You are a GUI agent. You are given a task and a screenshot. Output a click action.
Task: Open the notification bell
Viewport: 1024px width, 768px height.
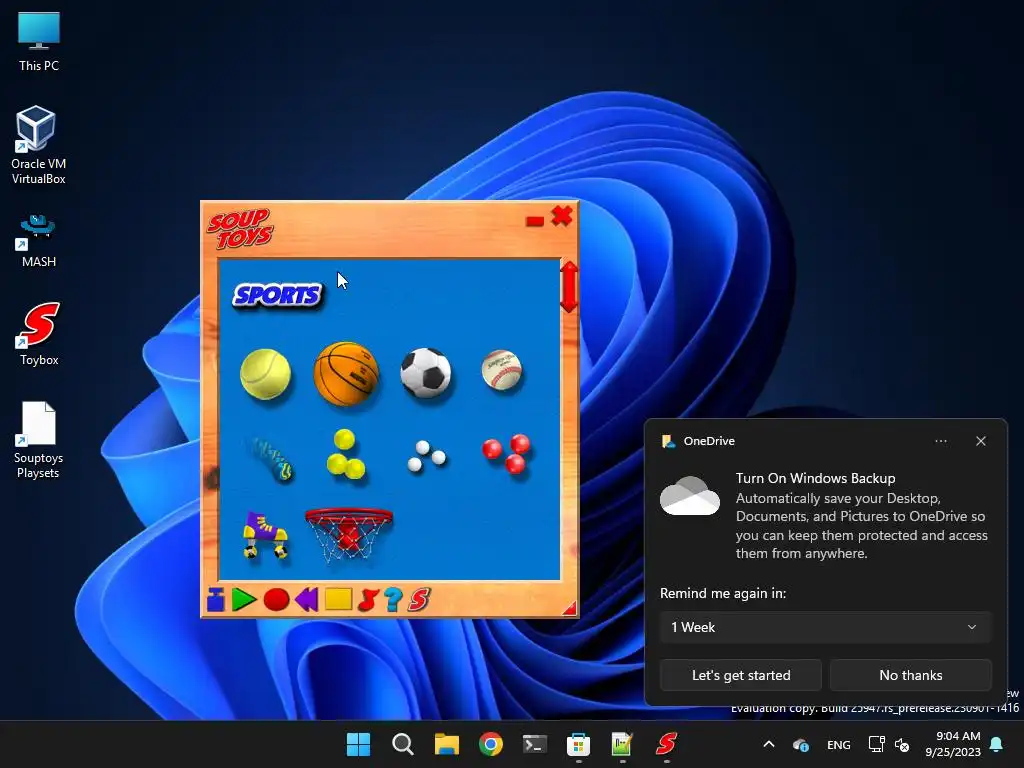coord(997,744)
